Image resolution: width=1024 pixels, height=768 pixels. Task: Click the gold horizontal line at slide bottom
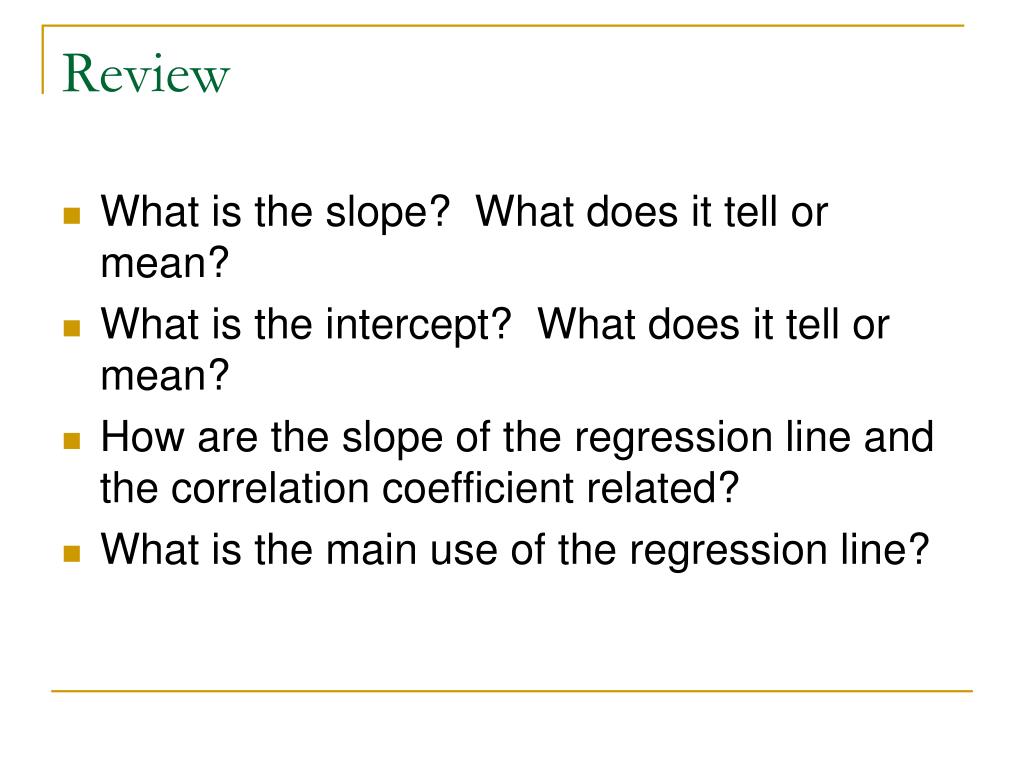point(512,690)
